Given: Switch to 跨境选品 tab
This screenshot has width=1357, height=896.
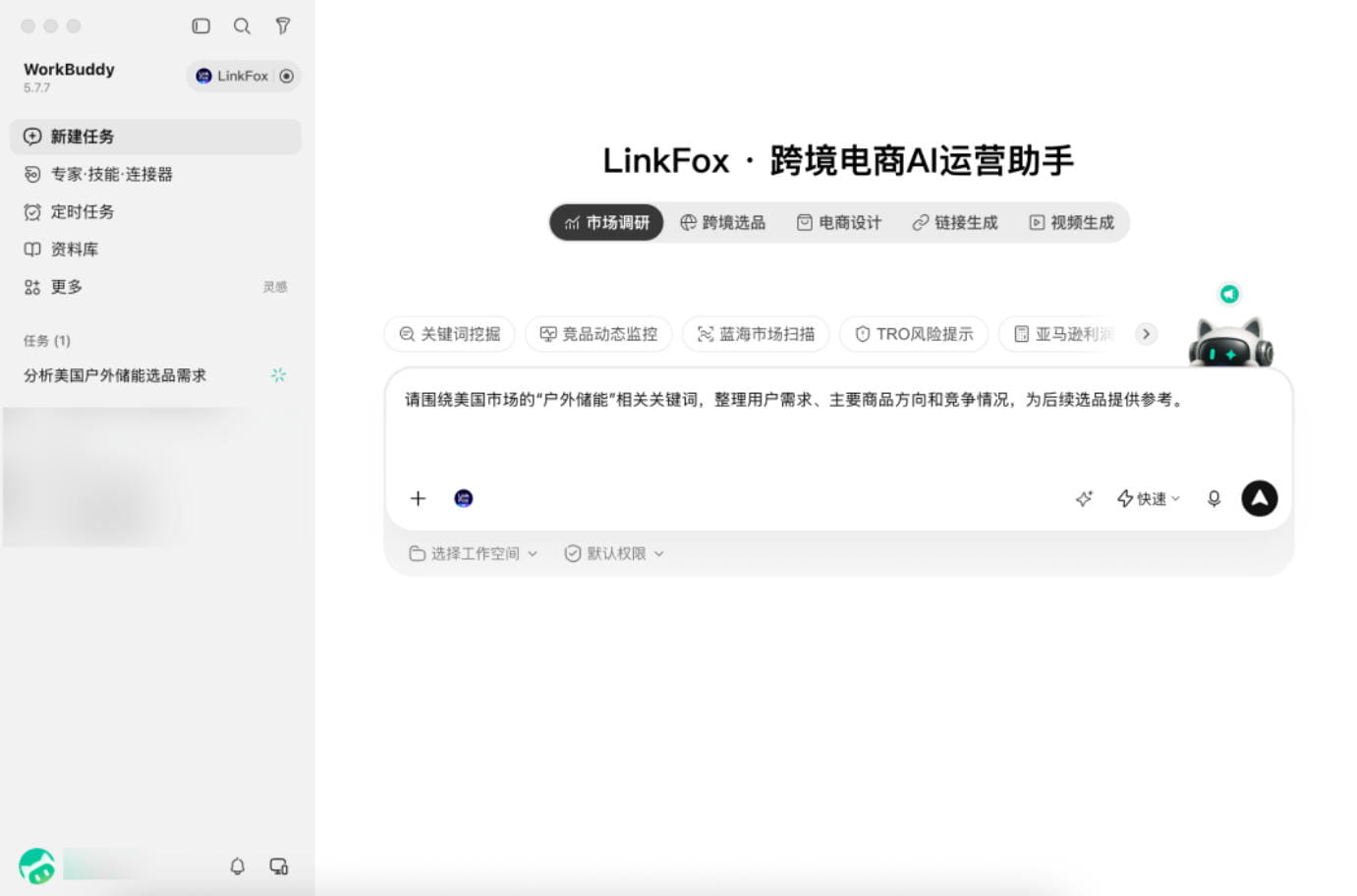Looking at the screenshot, I should (722, 222).
